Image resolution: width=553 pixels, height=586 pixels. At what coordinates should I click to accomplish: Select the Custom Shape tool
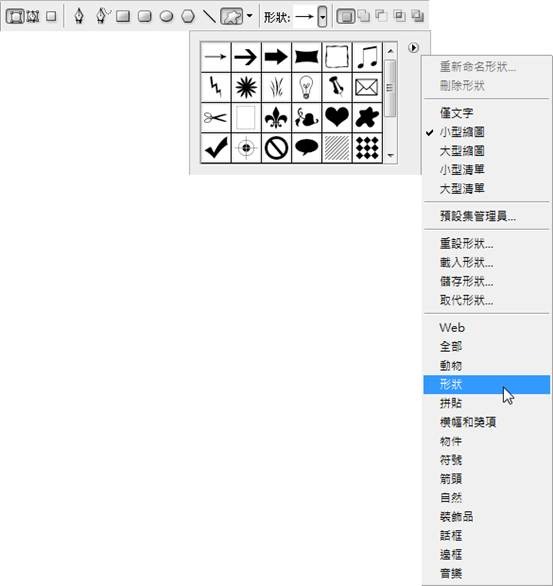(231, 16)
